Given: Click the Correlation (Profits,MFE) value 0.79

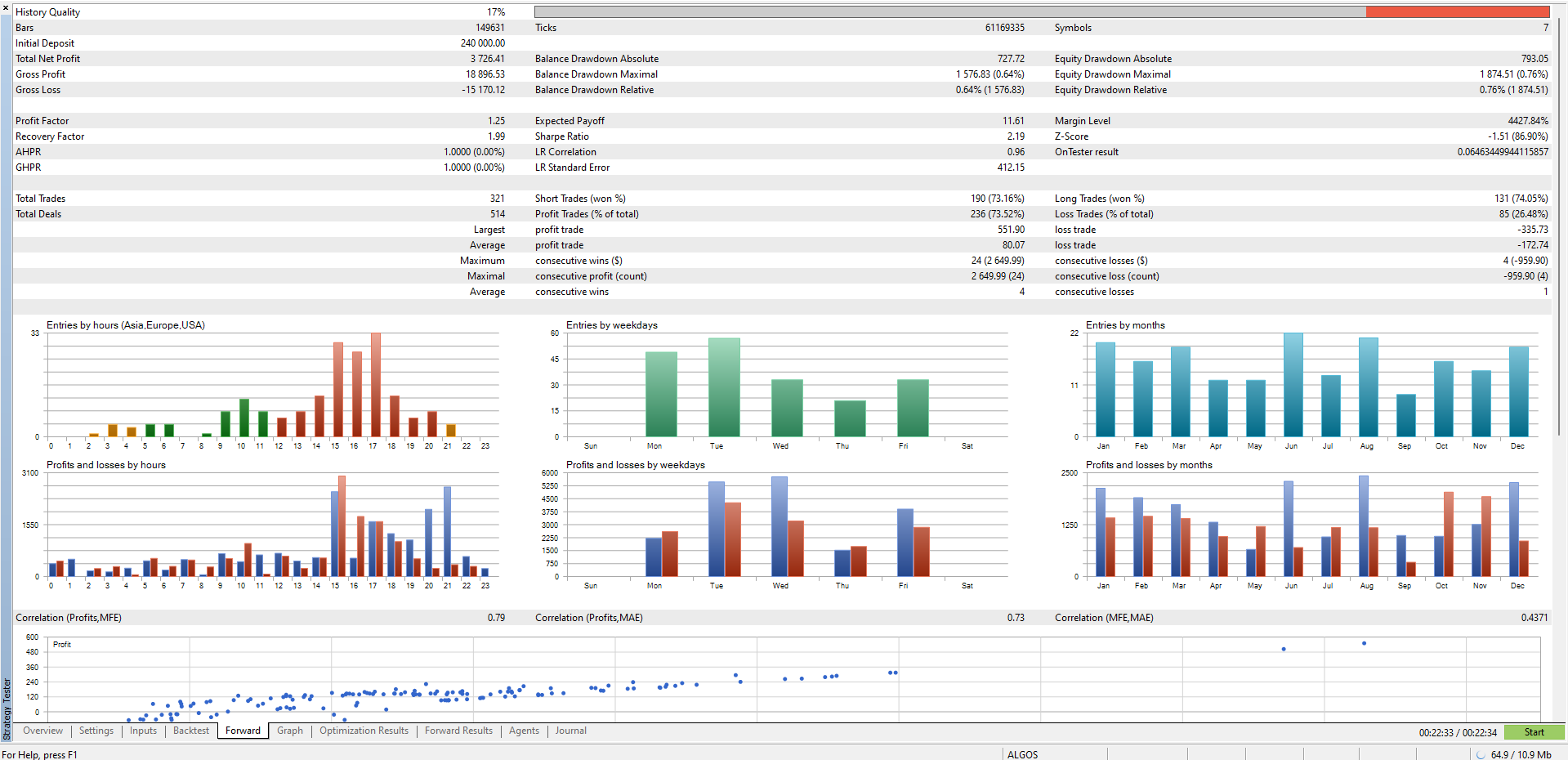Looking at the screenshot, I should pos(496,618).
